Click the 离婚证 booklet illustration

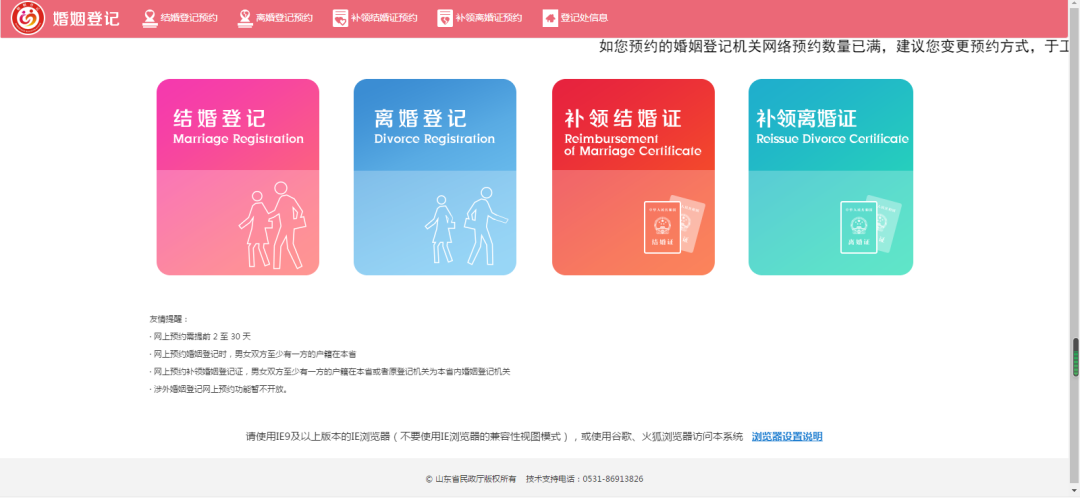click(x=871, y=224)
